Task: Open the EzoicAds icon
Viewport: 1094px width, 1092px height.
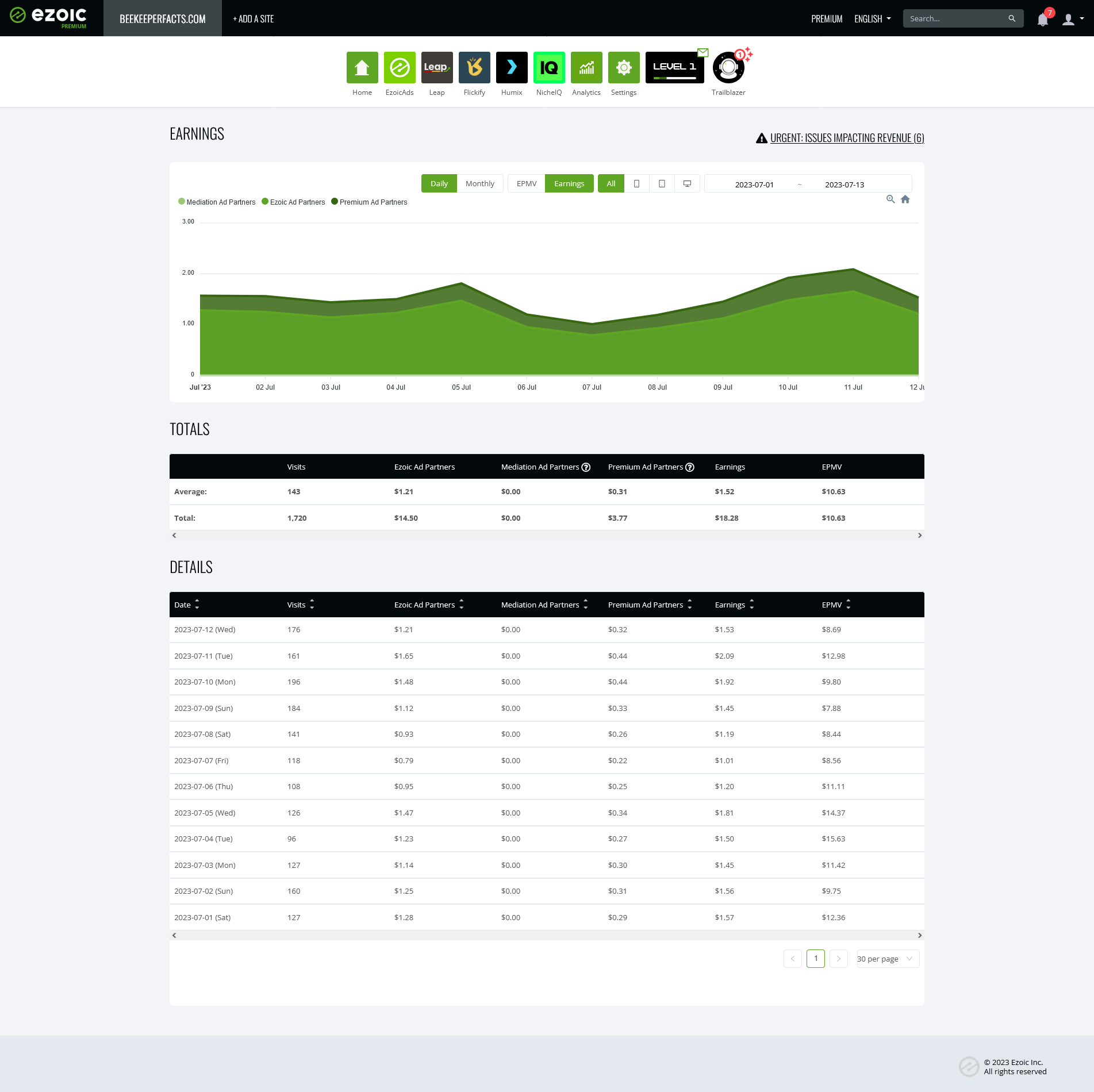Action: 400,68
